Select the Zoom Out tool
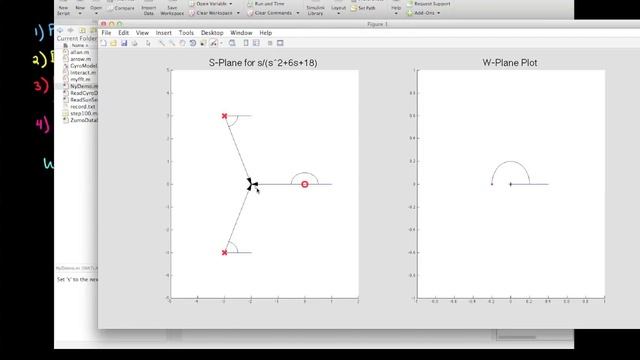The image size is (640, 360). (172, 43)
